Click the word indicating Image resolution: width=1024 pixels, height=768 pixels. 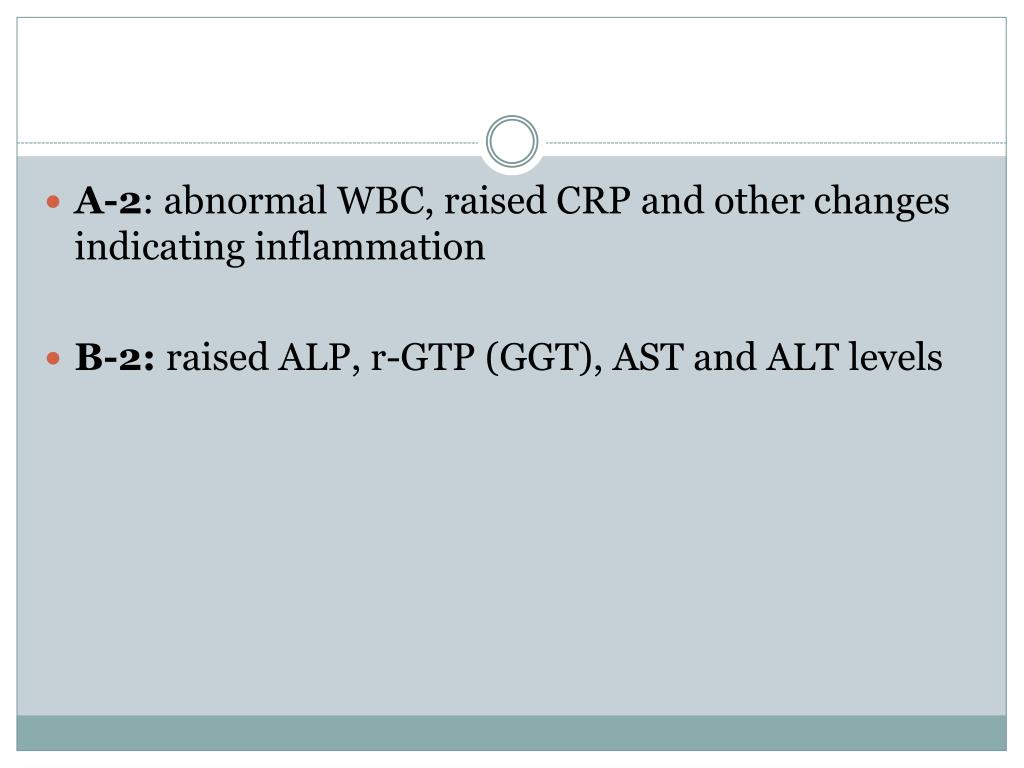click(159, 249)
